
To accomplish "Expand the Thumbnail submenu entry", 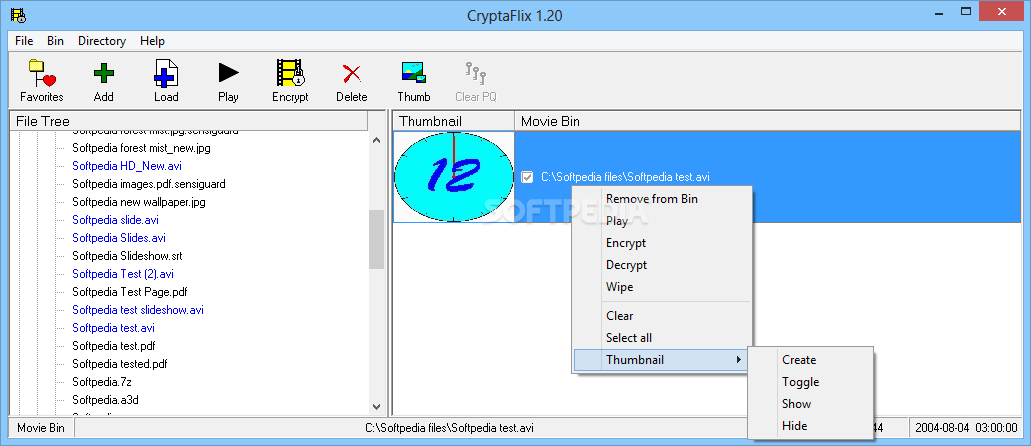I will tap(661, 360).
